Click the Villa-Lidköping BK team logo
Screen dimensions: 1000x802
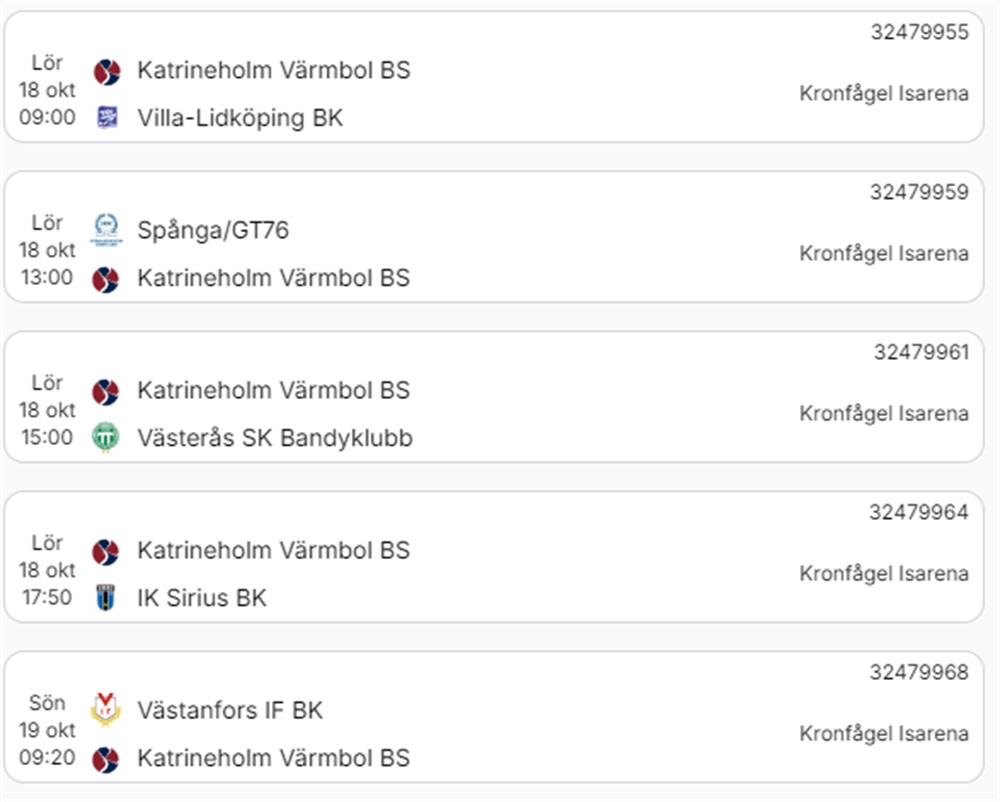(106, 118)
